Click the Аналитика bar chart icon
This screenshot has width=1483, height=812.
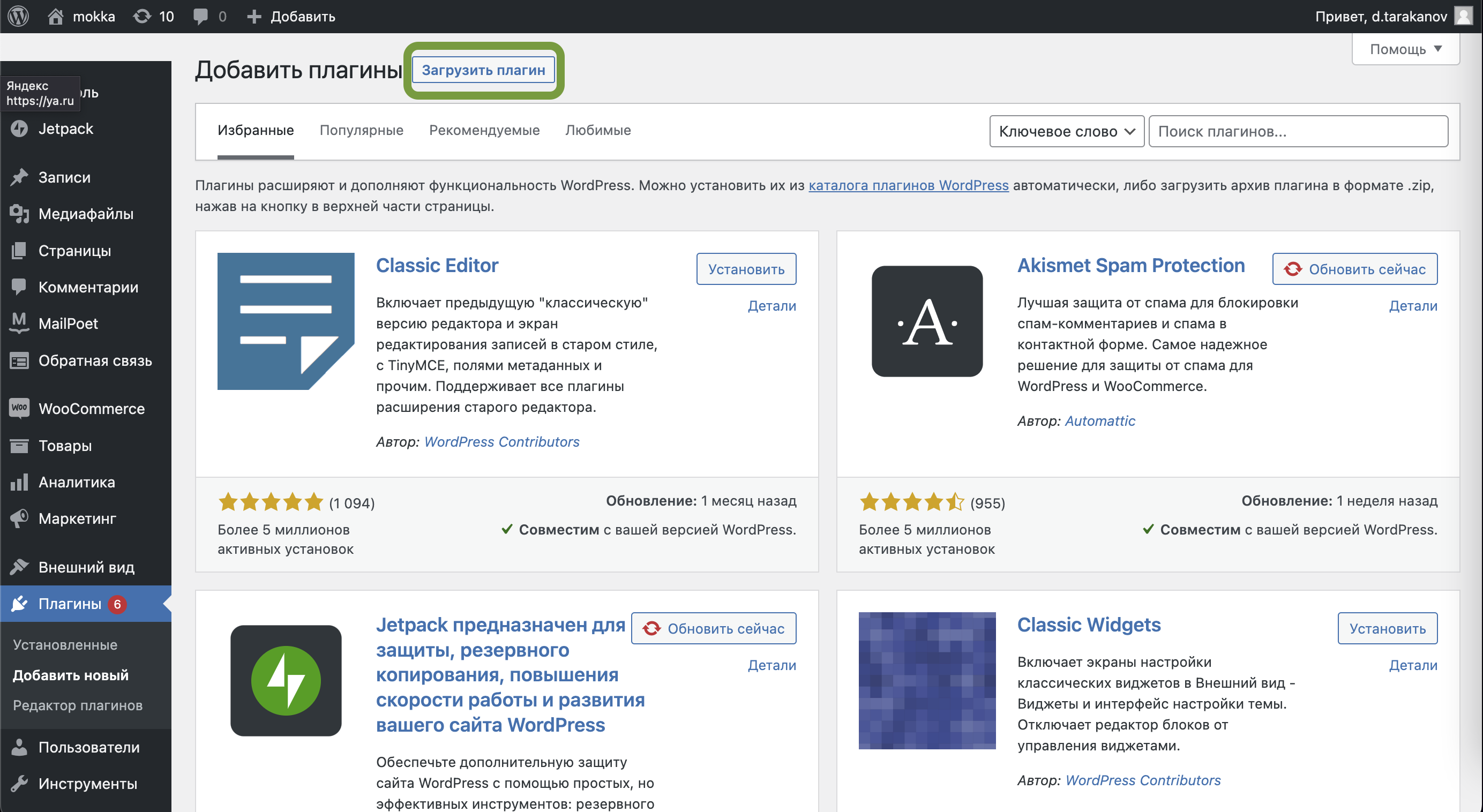point(19,482)
